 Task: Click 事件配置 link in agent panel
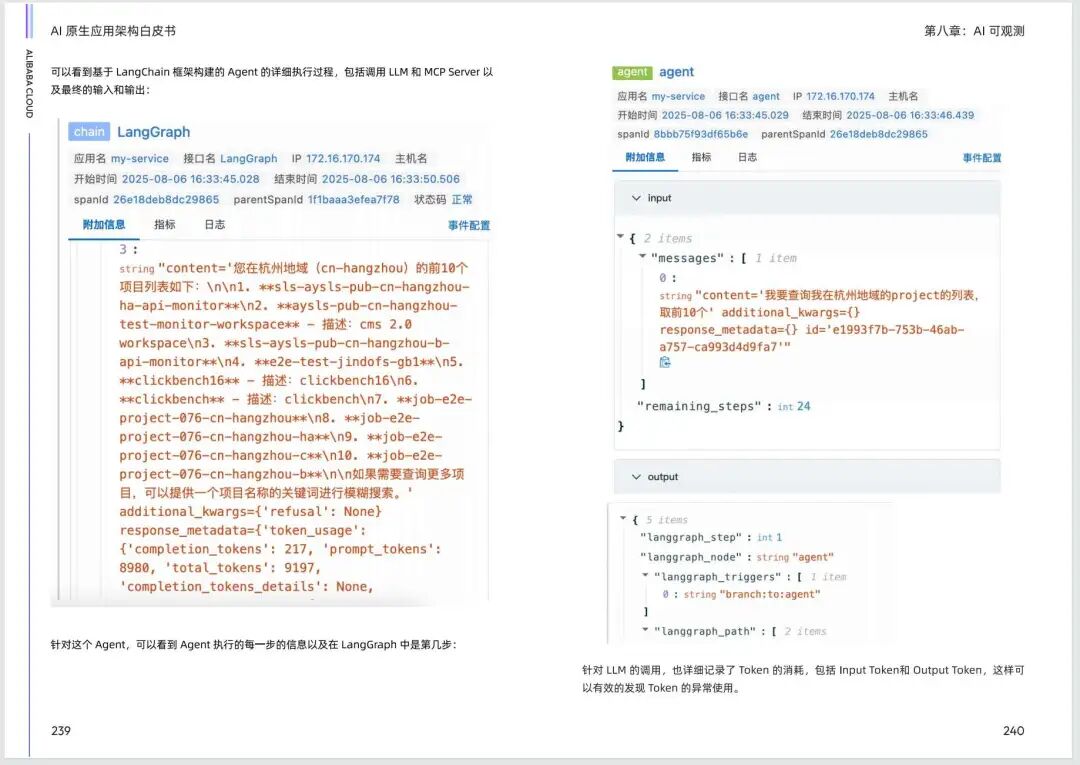(982, 158)
